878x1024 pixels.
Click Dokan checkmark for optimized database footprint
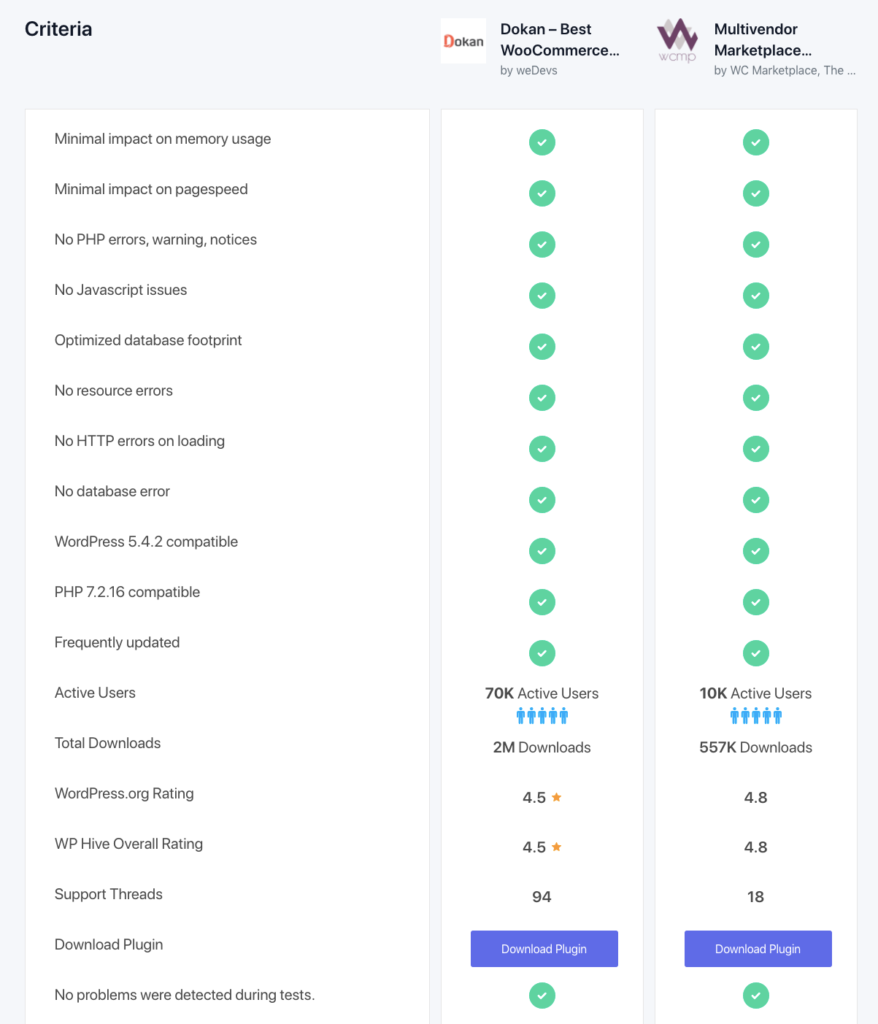(542, 346)
